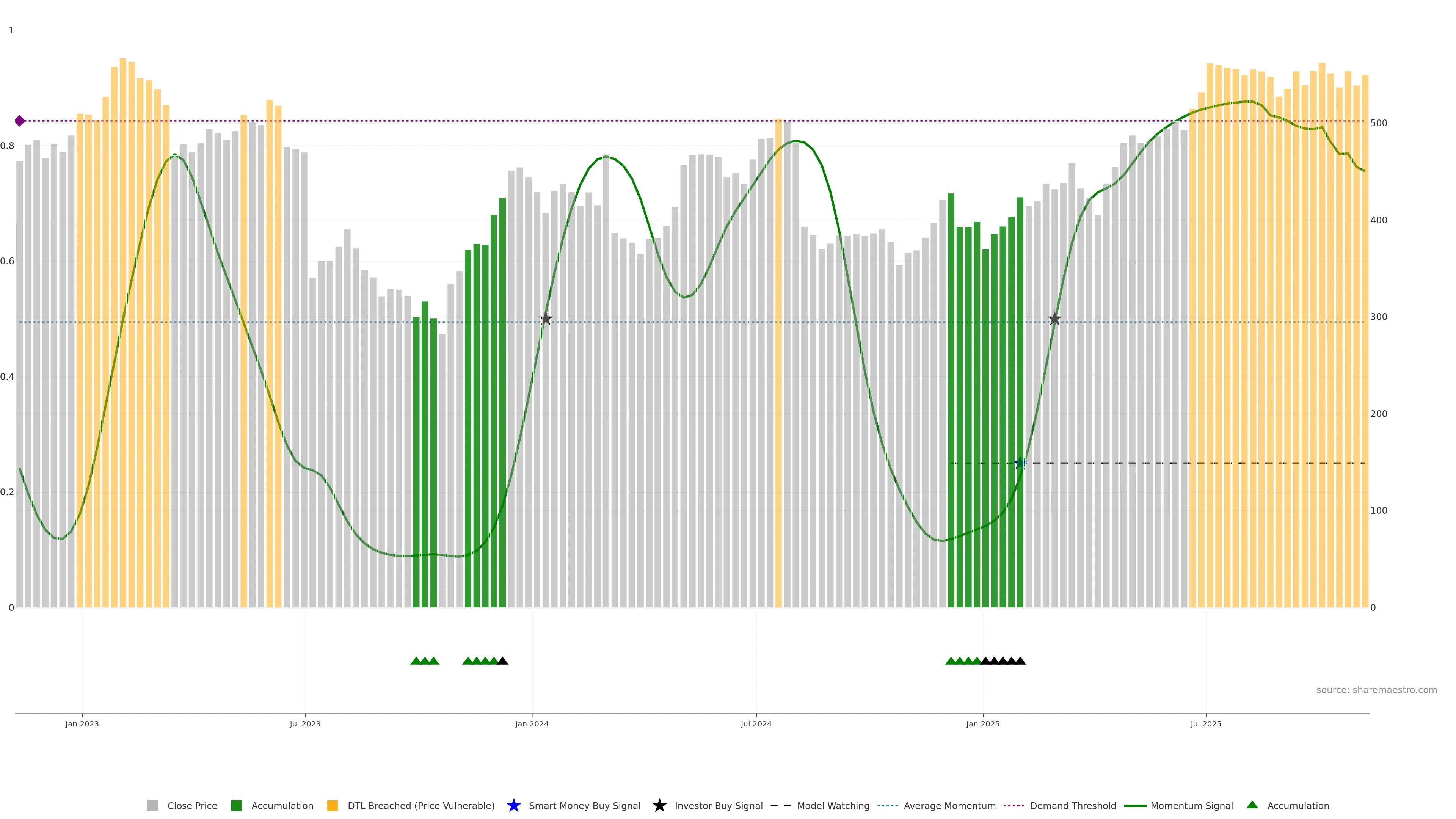Click the black Investor Buy Signal legend star
Screen dimensions: 1456x819
coord(659,806)
